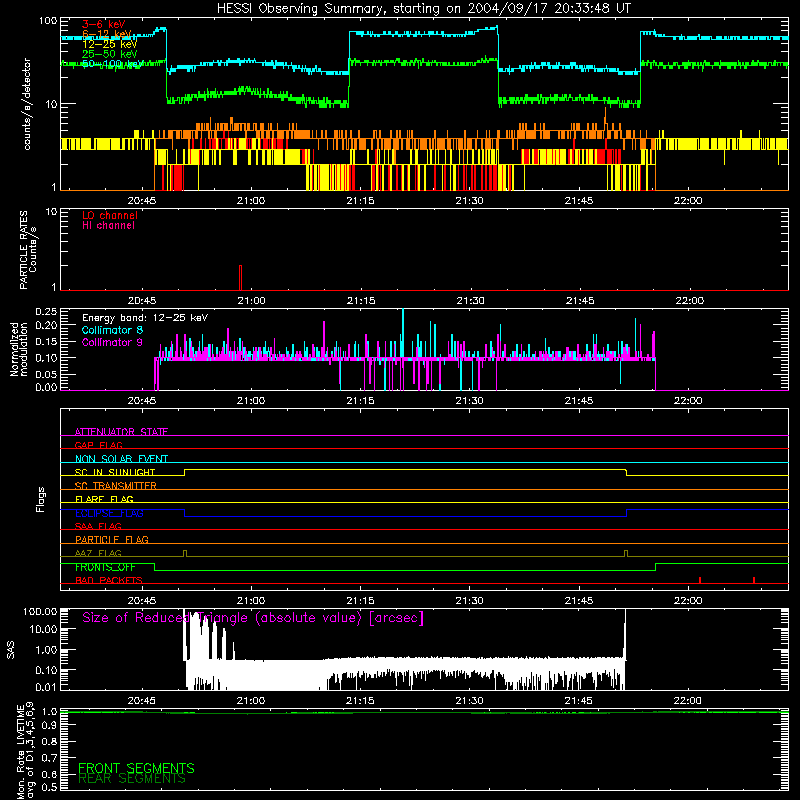Click the 'counts/s/detector' axis label
This screenshot has width=800, height=800.
pos(27,104)
